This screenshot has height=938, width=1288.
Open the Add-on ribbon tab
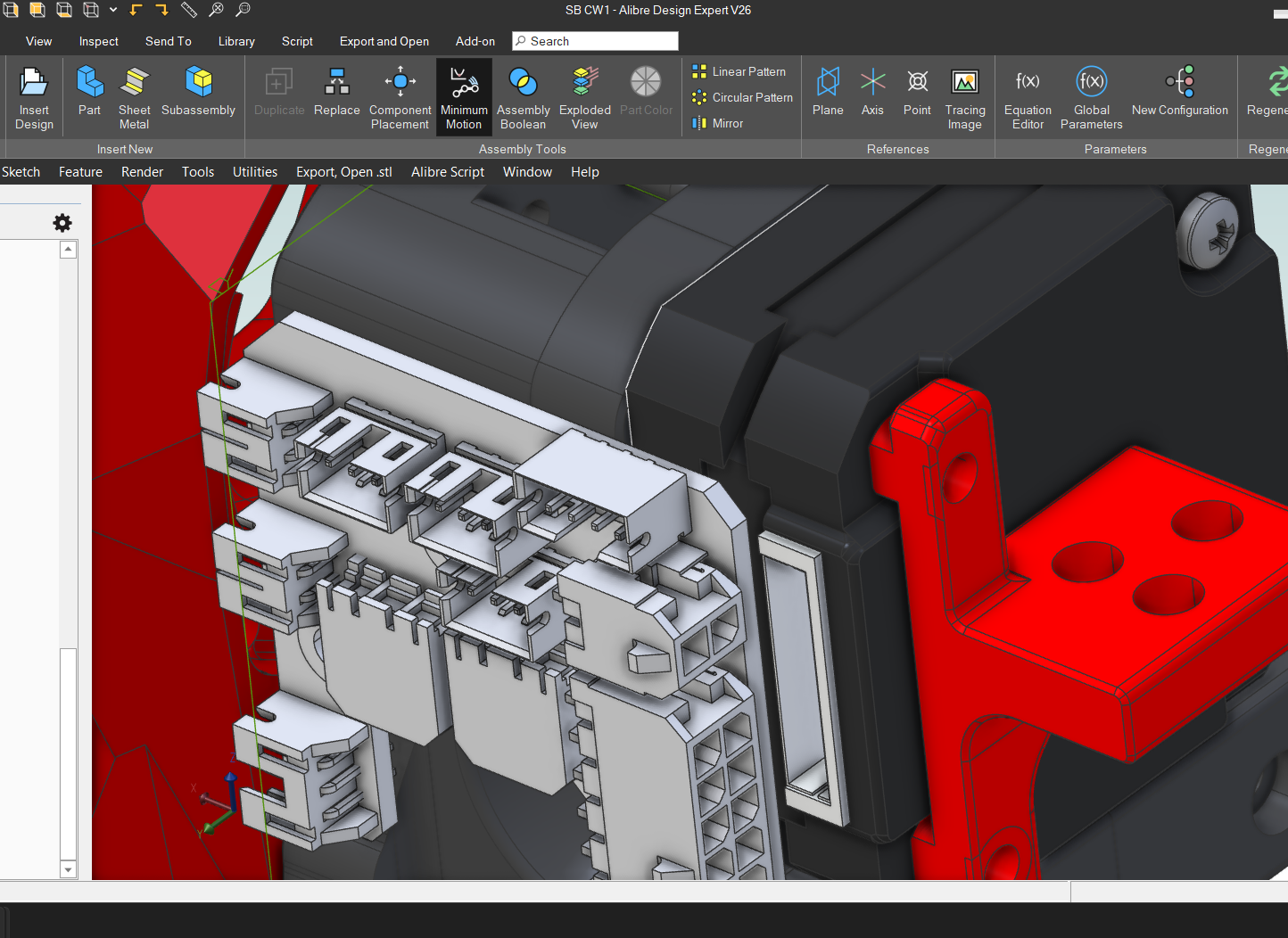(475, 41)
